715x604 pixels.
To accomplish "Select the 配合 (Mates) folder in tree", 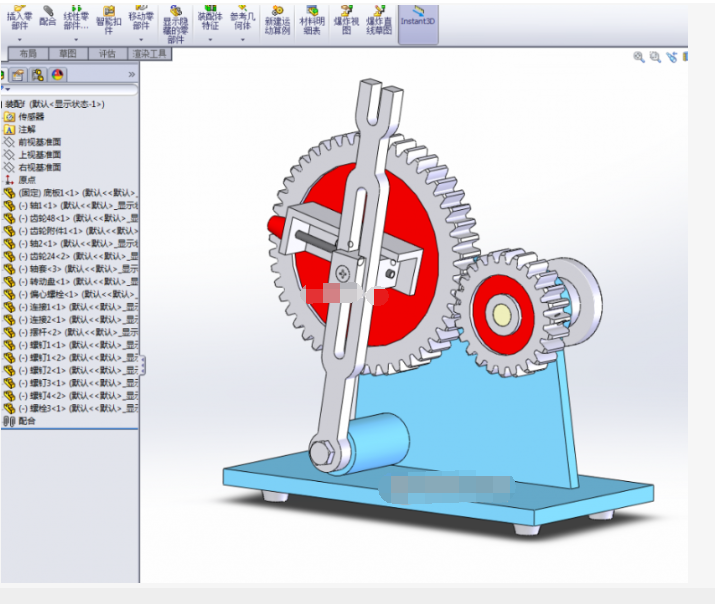I will point(20,421).
